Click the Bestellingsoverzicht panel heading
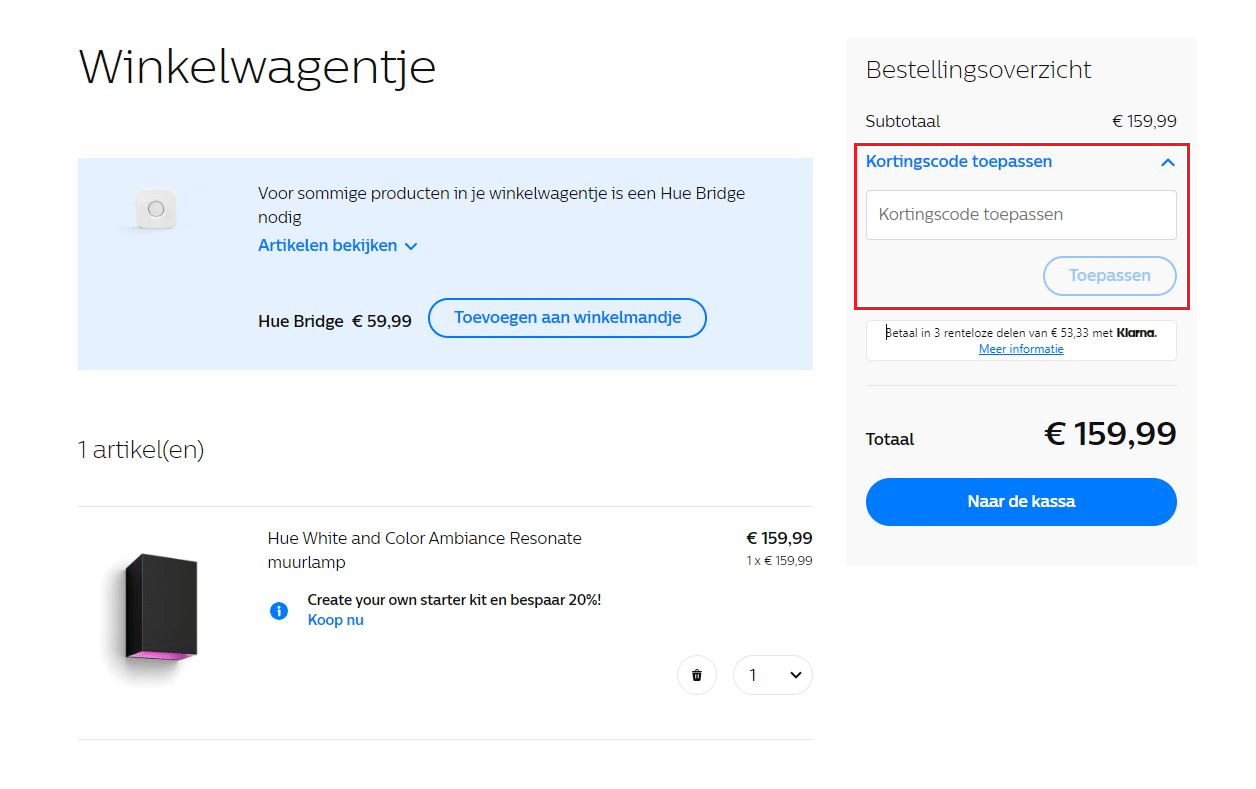Image resolution: width=1256 pixels, height=789 pixels. 978,69
